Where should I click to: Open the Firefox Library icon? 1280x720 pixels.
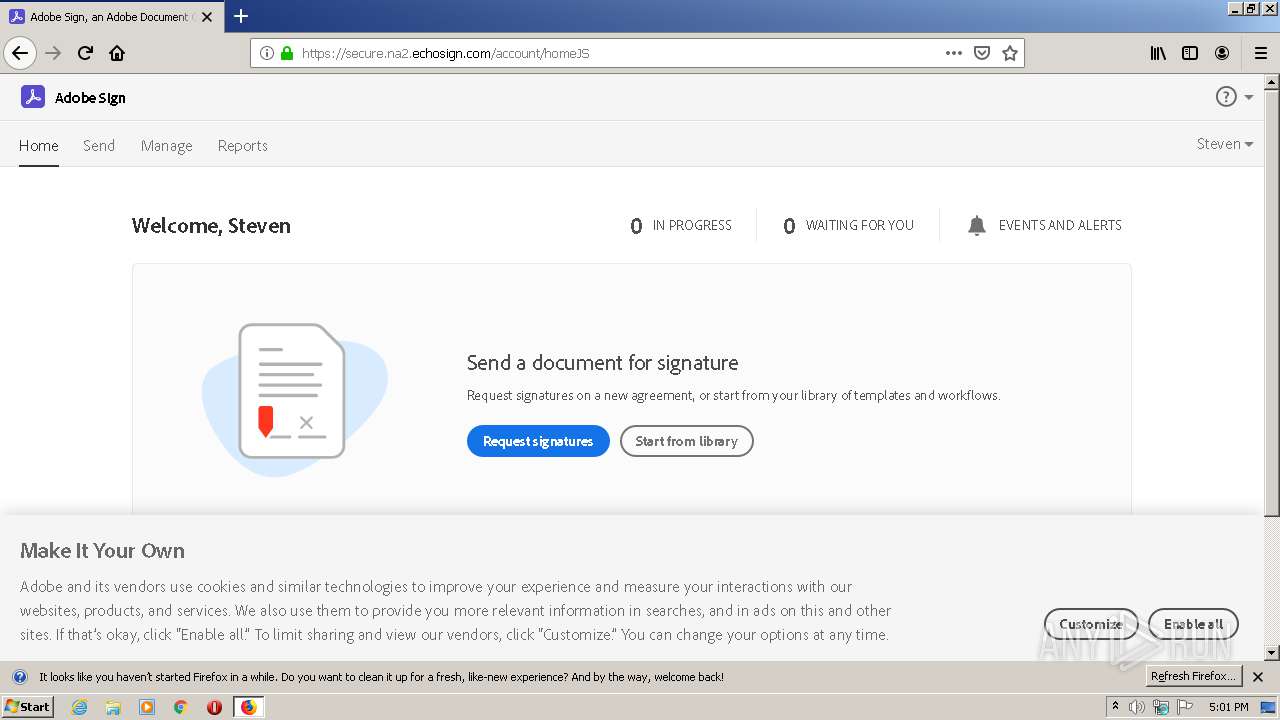pyautogui.click(x=1158, y=53)
